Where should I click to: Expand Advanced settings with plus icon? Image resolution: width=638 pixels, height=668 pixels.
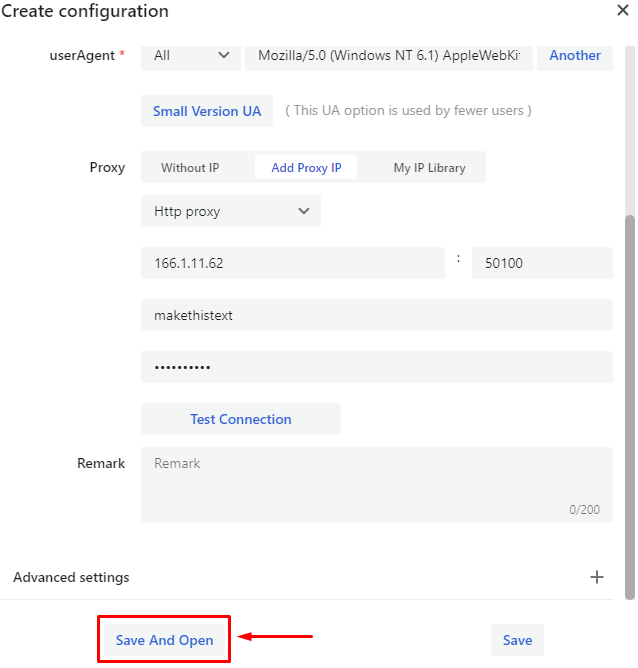[597, 577]
